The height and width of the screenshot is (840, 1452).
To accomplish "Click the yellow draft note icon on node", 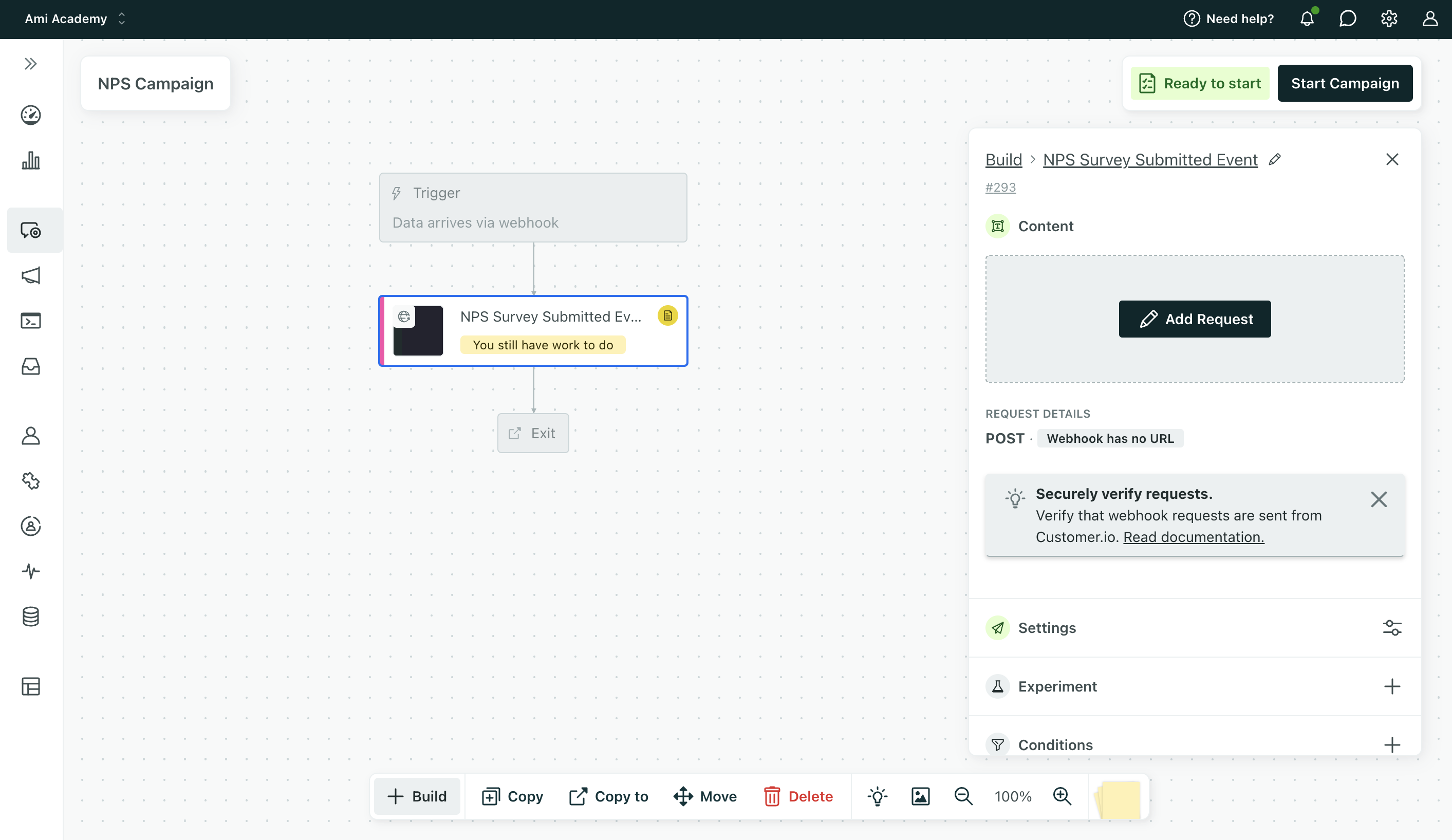I will [667, 316].
